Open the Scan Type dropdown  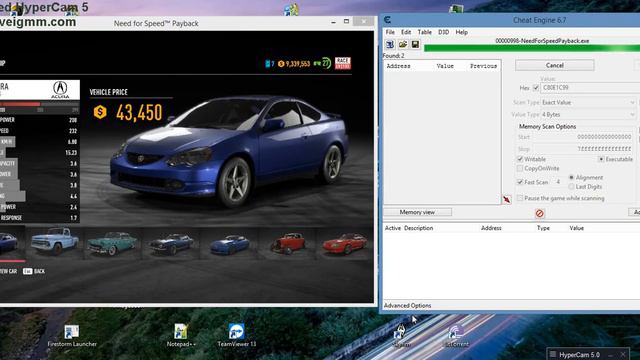pyautogui.click(x=588, y=102)
